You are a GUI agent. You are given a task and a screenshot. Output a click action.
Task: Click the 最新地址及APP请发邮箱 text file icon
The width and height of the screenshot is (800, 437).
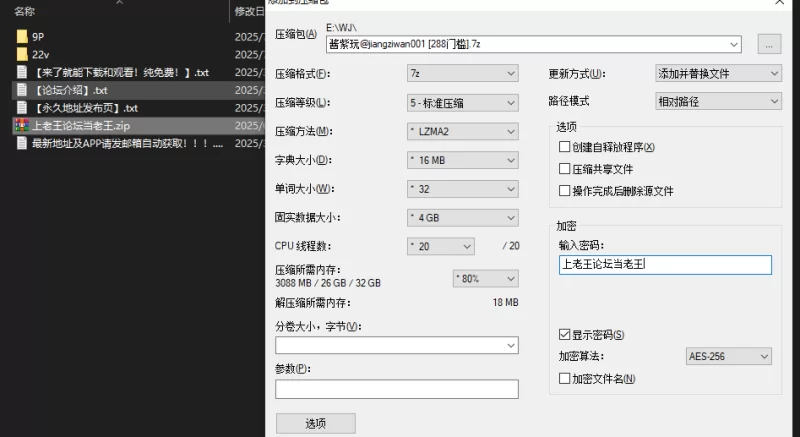coord(22,143)
